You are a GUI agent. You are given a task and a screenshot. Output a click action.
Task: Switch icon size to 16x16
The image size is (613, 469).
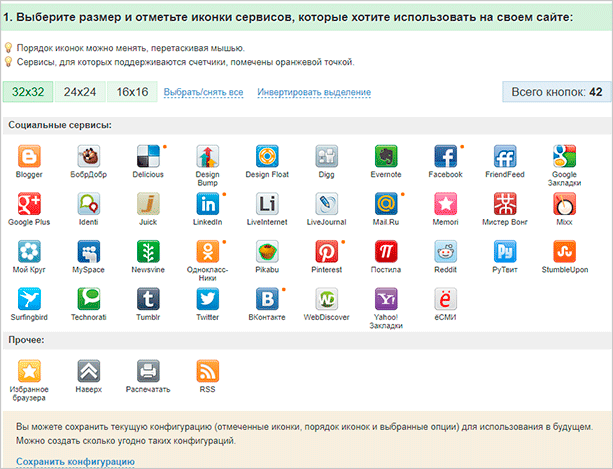132,92
